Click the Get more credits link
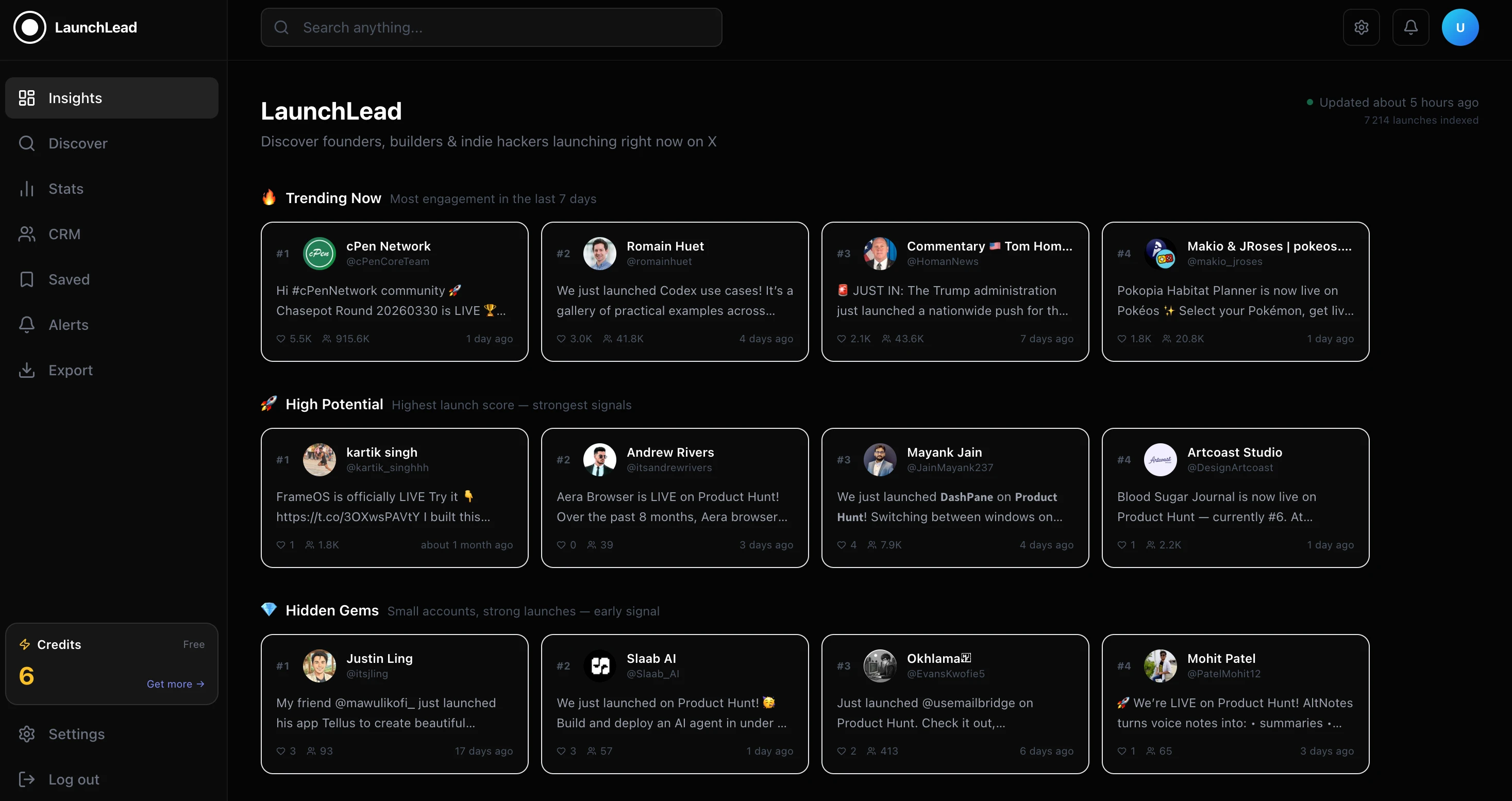Viewport: 1512px width, 801px height. click(175, 684)
